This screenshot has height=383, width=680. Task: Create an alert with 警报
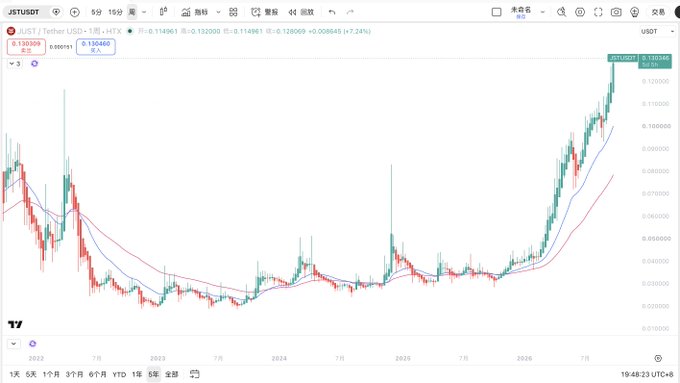tap(265, 12)
